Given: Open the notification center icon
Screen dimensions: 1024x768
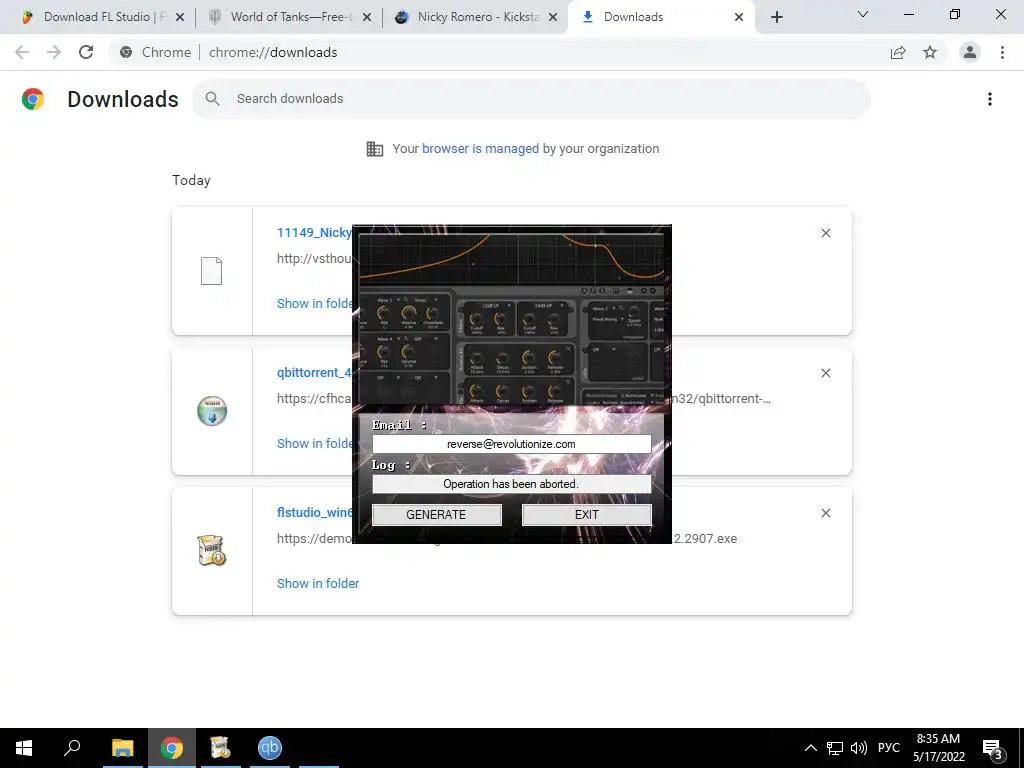Looking at the screenshot, I should [993, 749].
